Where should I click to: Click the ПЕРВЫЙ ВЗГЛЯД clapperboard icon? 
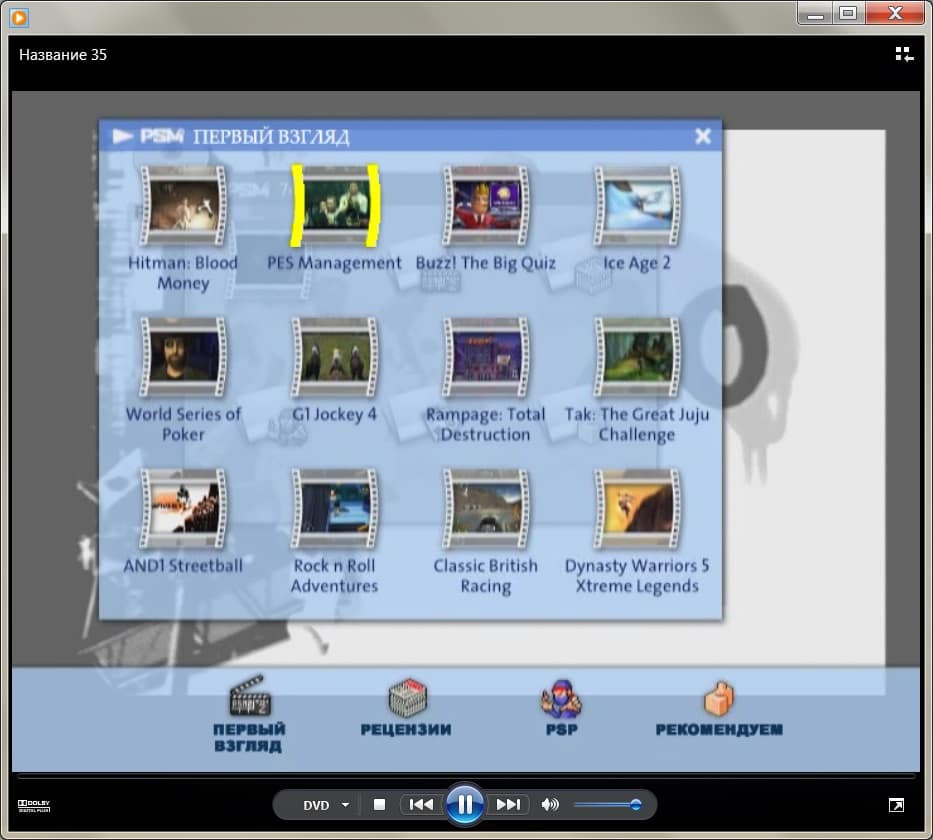tap(250, 695)
